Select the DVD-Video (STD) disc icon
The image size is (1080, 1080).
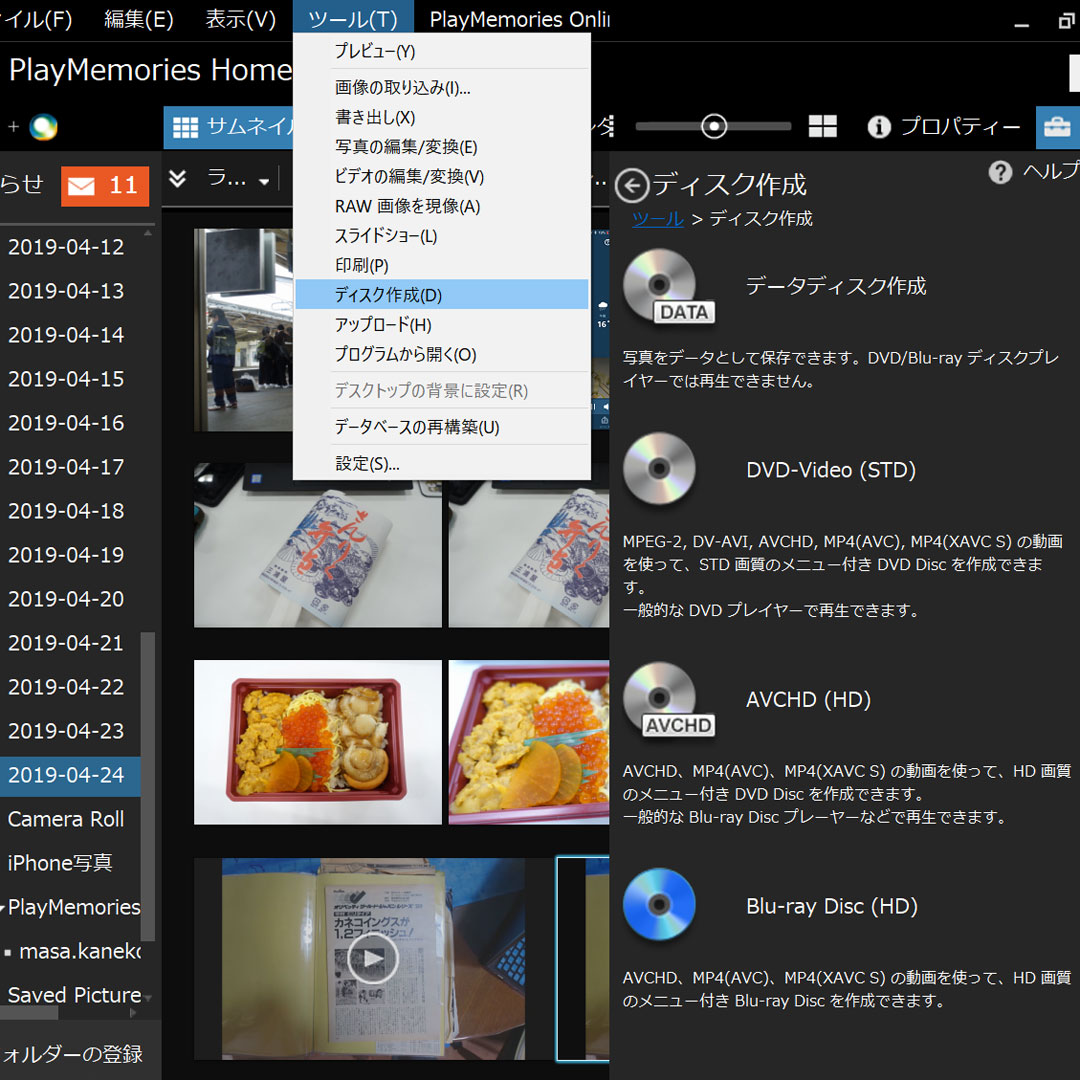click(x=659, y=469)
